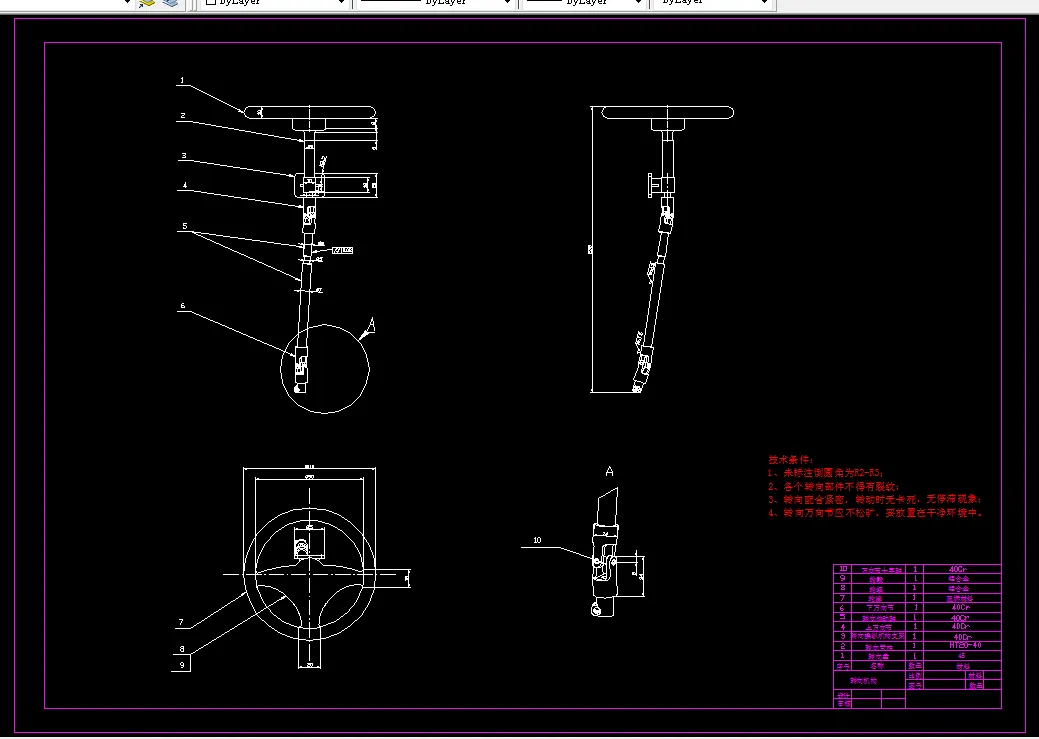Select part balloon number 7

pos(181,622)
